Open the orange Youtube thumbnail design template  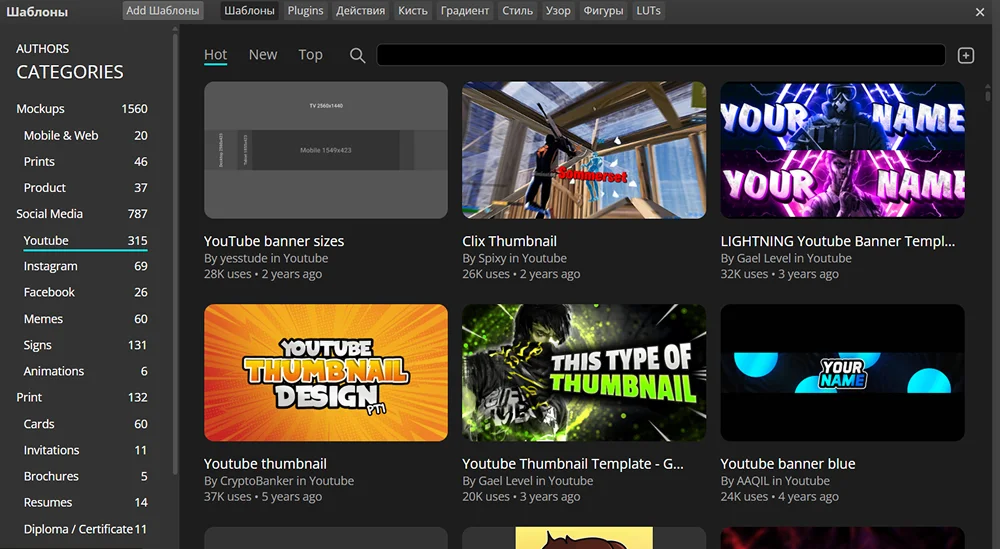coord(325,372)
